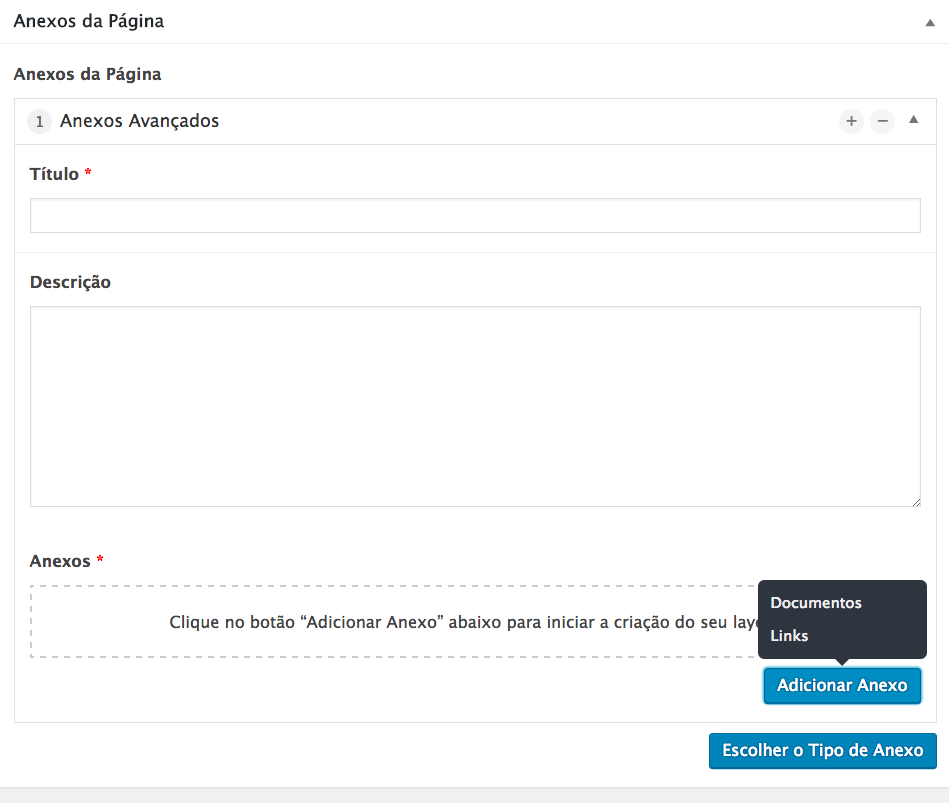The width and height of the screenshot is (949, 803).
Task: Focus the Título text input
Action: click(x=475, y=215)
